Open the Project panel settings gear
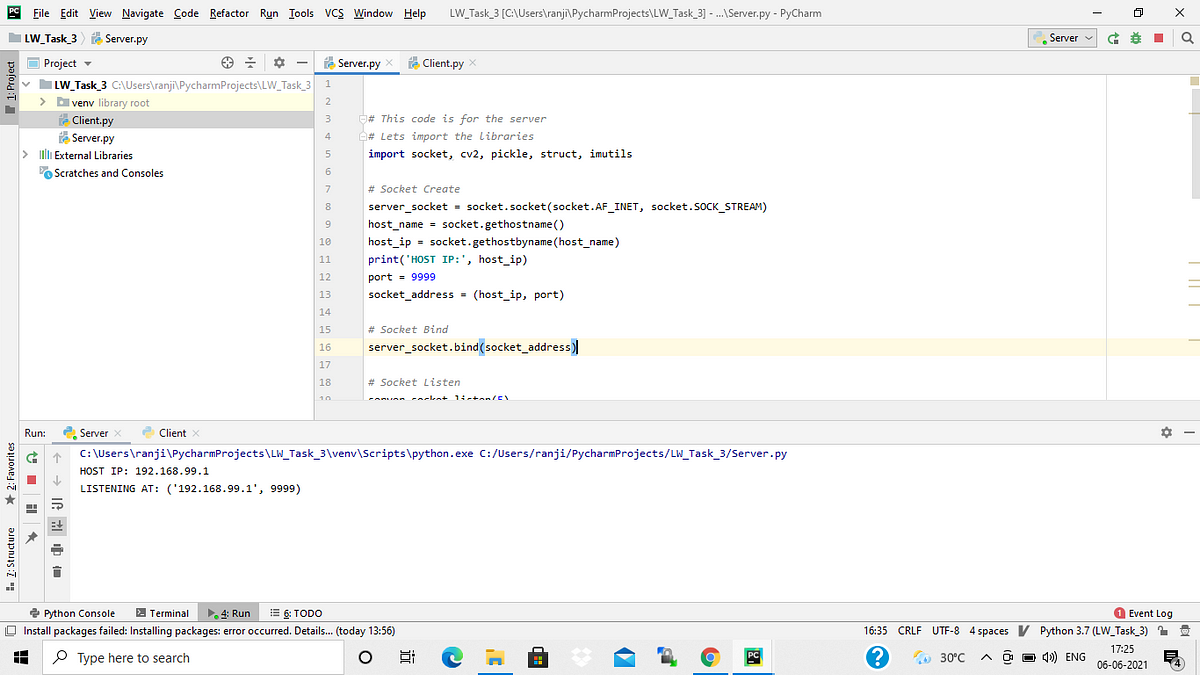Screen dimensions: 1200x675 (279, 63)
